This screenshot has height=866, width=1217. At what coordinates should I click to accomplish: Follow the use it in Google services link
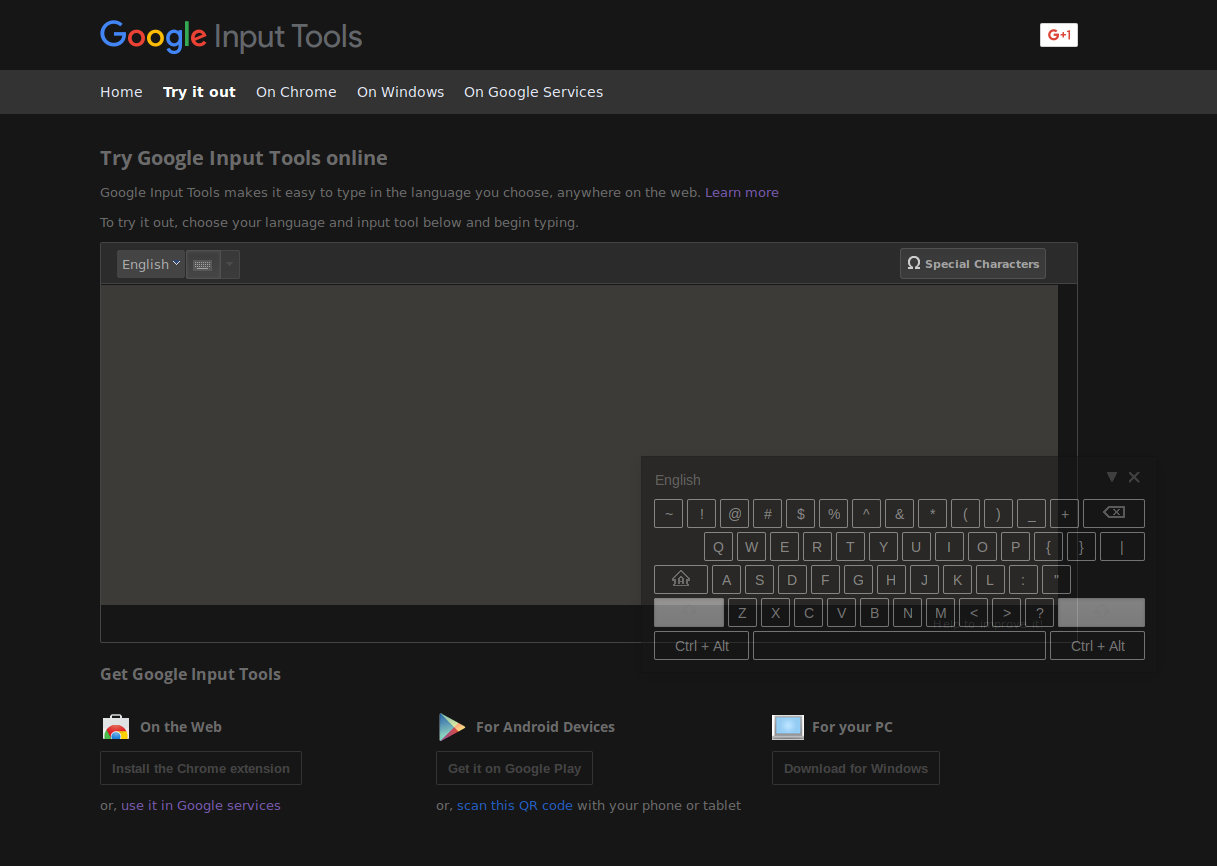point(201,805)
